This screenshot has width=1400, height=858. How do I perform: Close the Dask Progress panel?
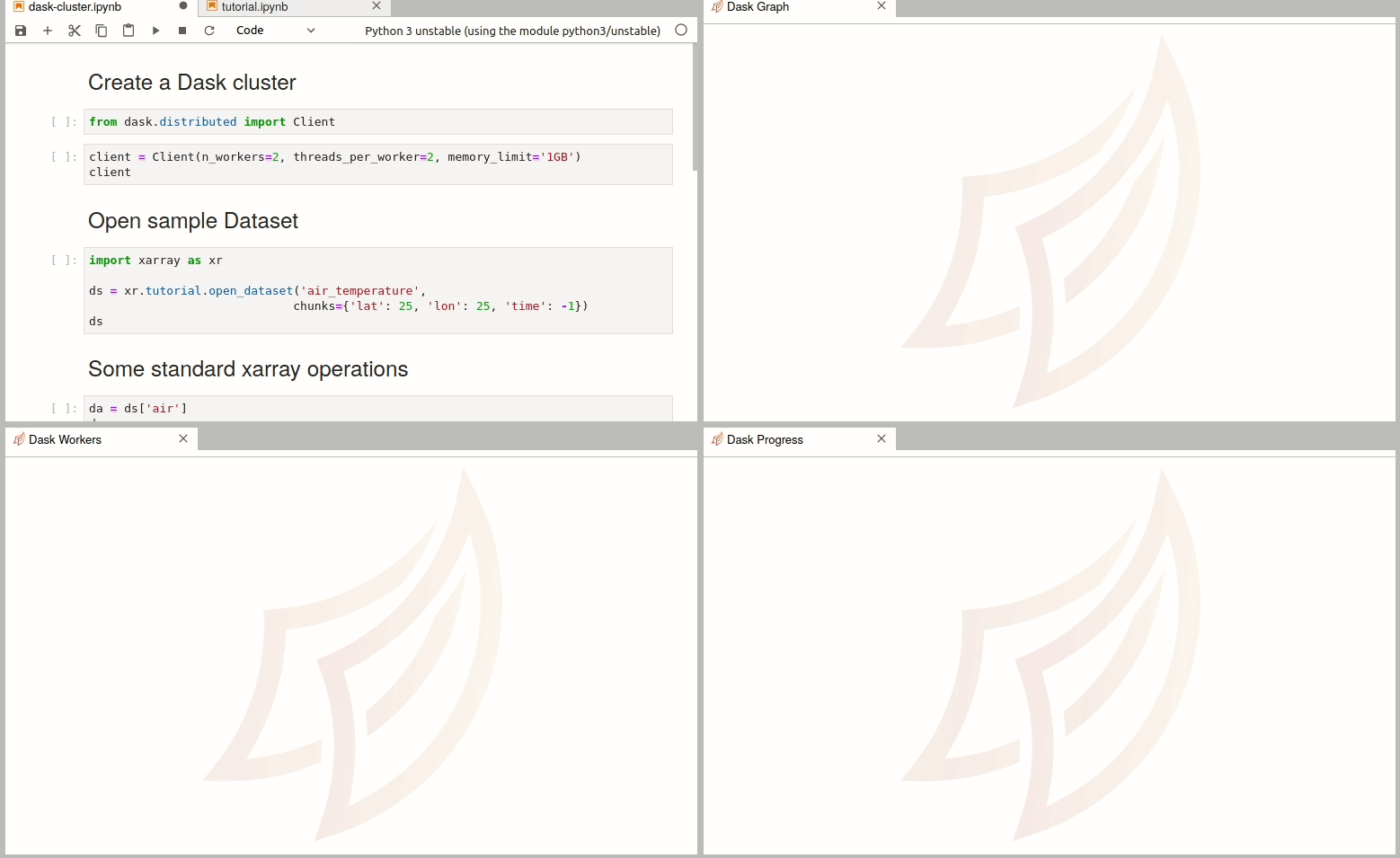[882, 438]
